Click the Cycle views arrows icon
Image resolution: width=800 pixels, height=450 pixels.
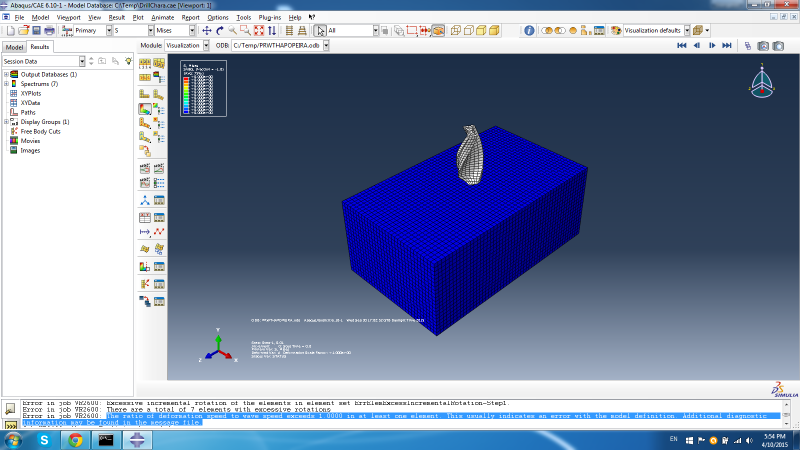pyautogui.click(x=272, y=31)
